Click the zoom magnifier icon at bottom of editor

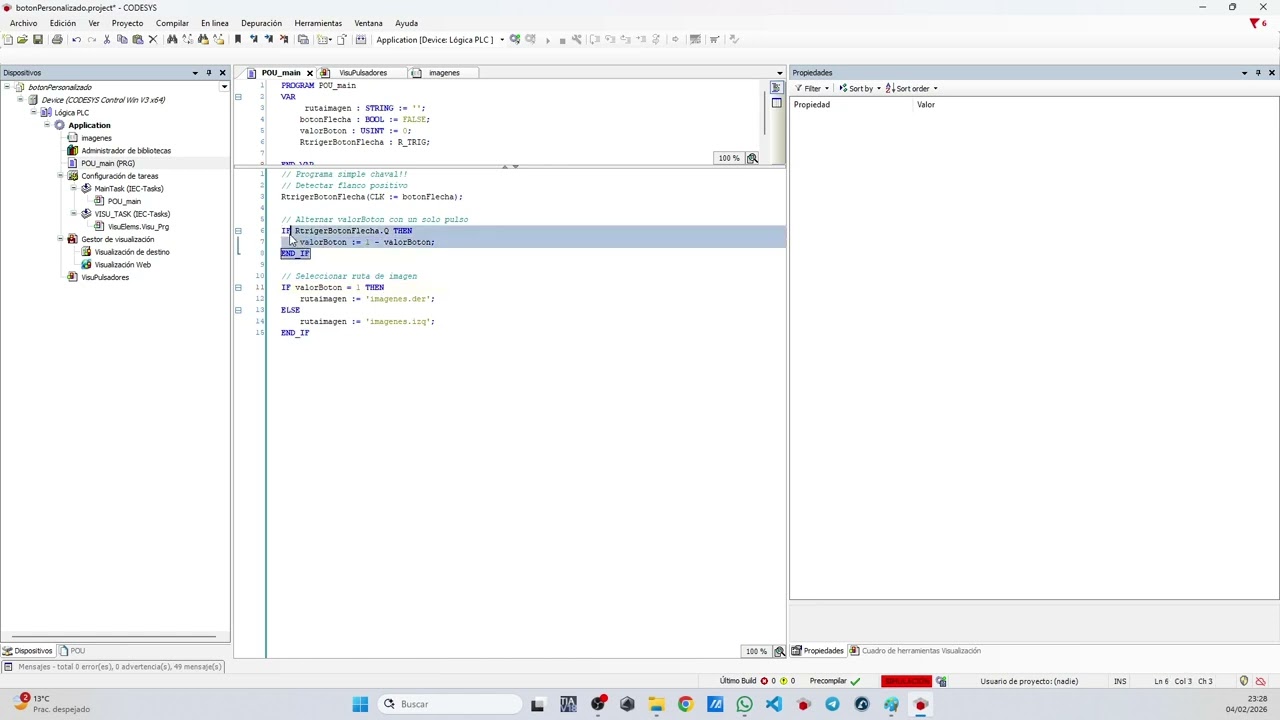pos(779,651)
